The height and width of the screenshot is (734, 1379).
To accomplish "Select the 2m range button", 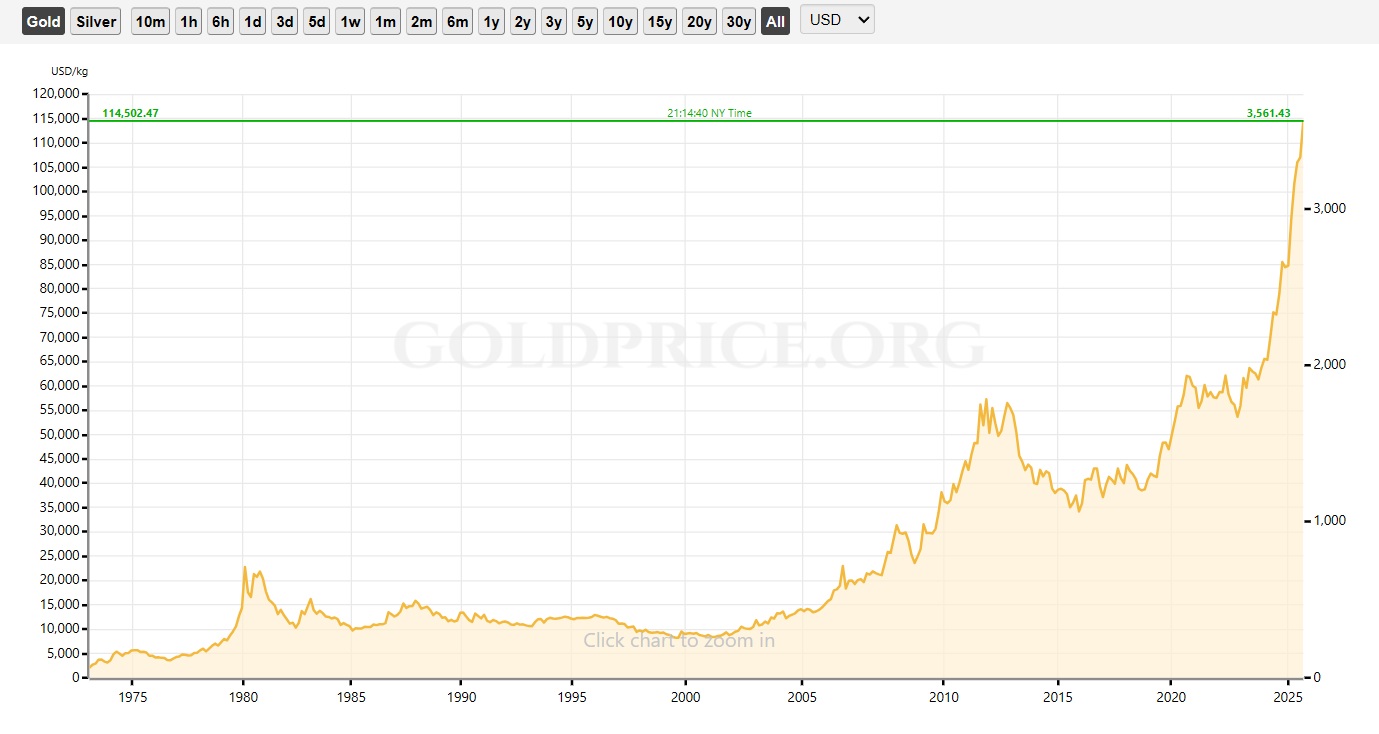I will 422,21.
